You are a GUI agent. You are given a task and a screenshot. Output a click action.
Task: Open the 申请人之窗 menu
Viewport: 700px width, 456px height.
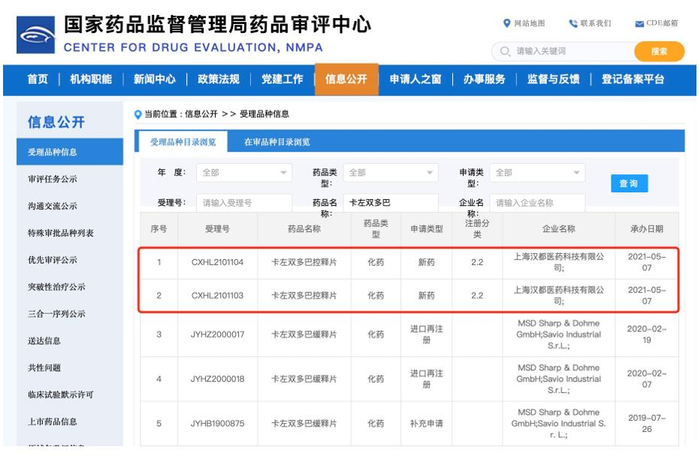point(415,79)
